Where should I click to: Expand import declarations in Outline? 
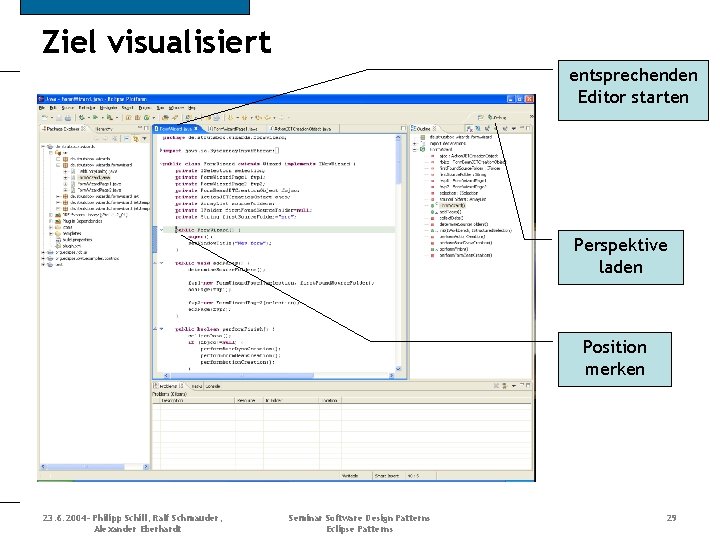[414, 143]
